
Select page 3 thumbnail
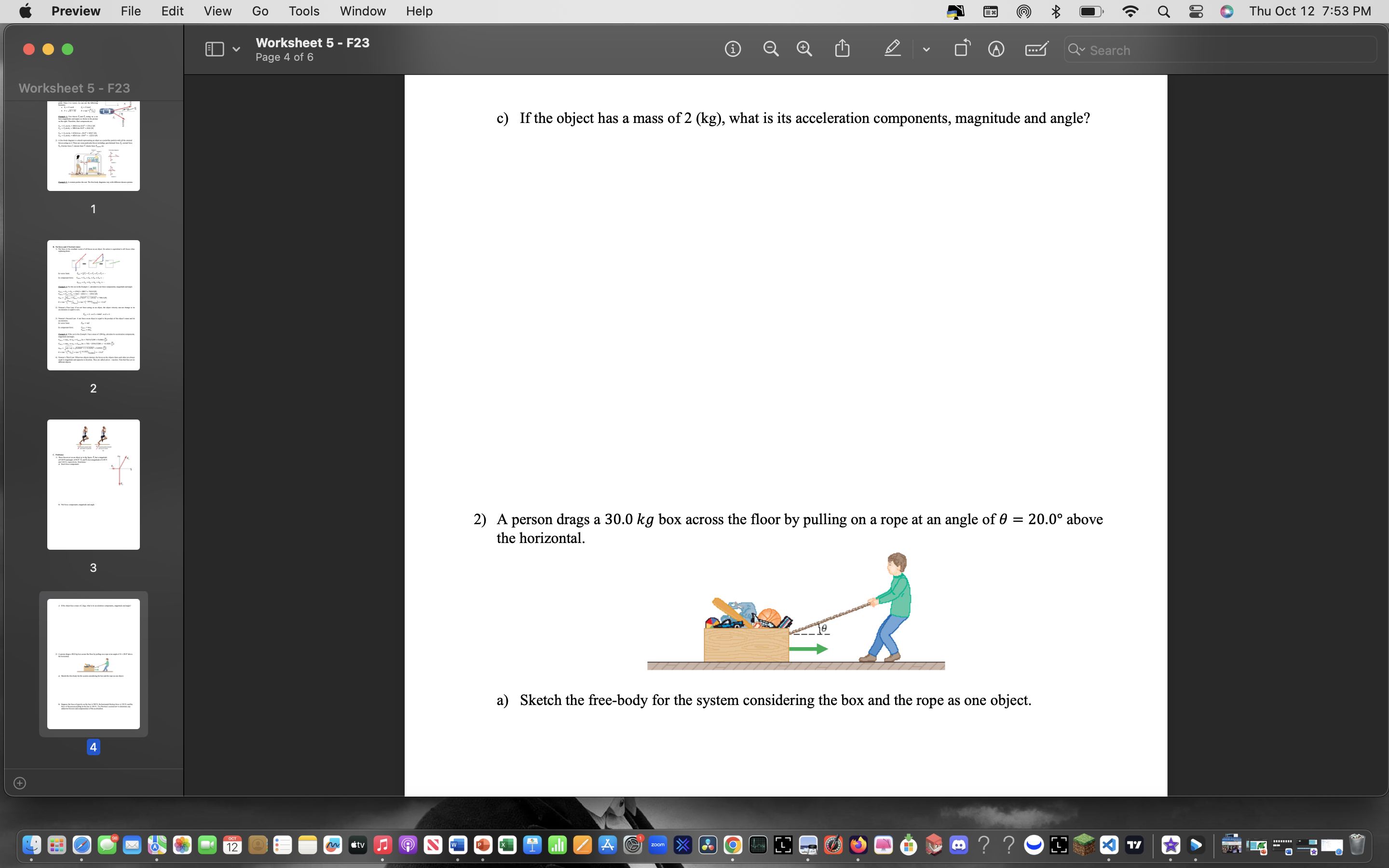pos(94,485)
